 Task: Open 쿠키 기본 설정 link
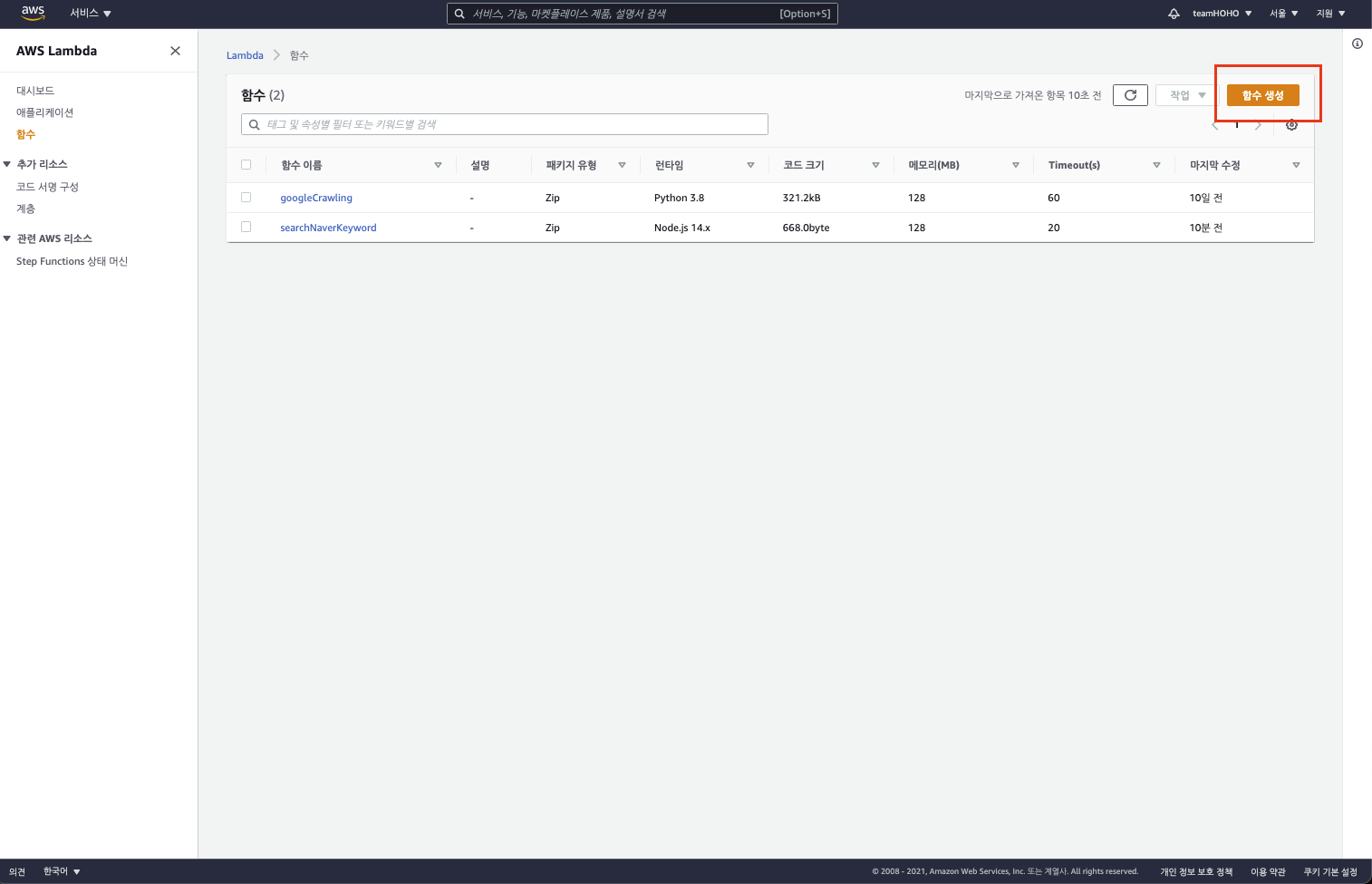coord(1330,871)
